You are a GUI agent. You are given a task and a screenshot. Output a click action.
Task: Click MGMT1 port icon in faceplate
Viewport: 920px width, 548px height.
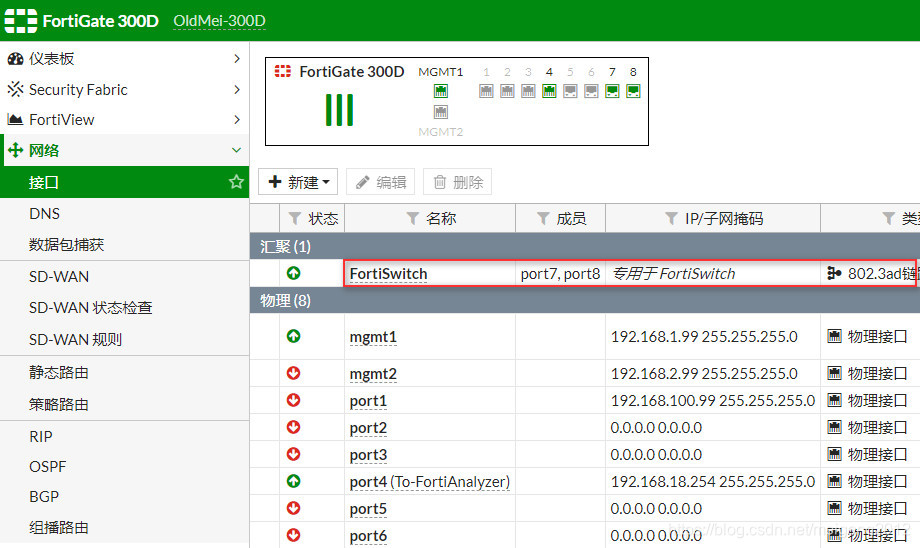[x=441, y=91]
